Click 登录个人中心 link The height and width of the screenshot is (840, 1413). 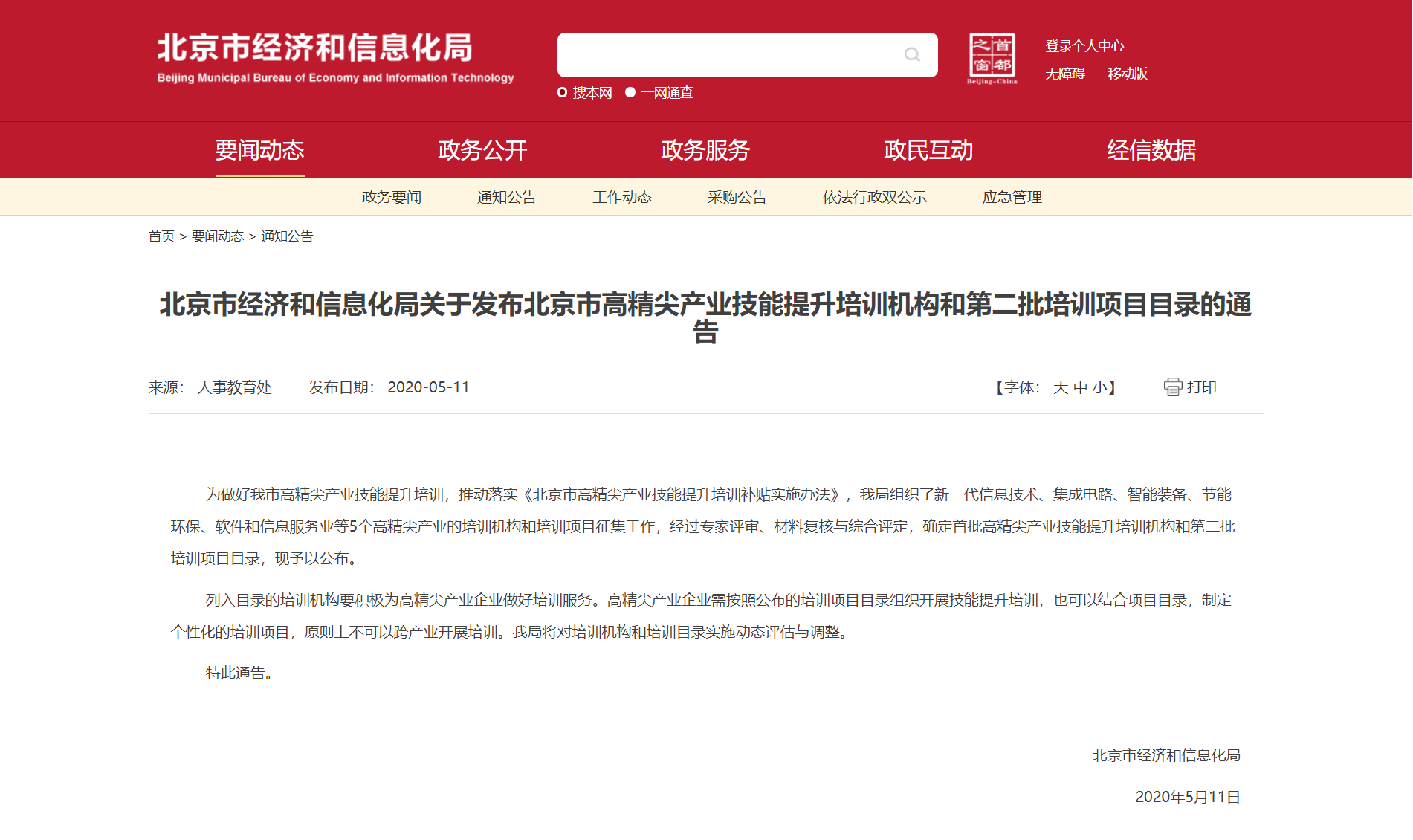1085,46
